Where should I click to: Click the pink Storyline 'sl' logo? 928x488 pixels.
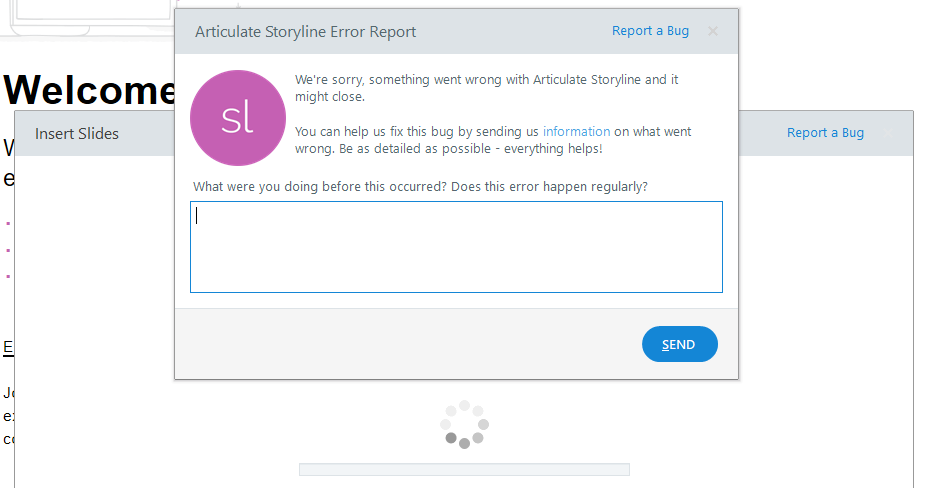(238, 118)
